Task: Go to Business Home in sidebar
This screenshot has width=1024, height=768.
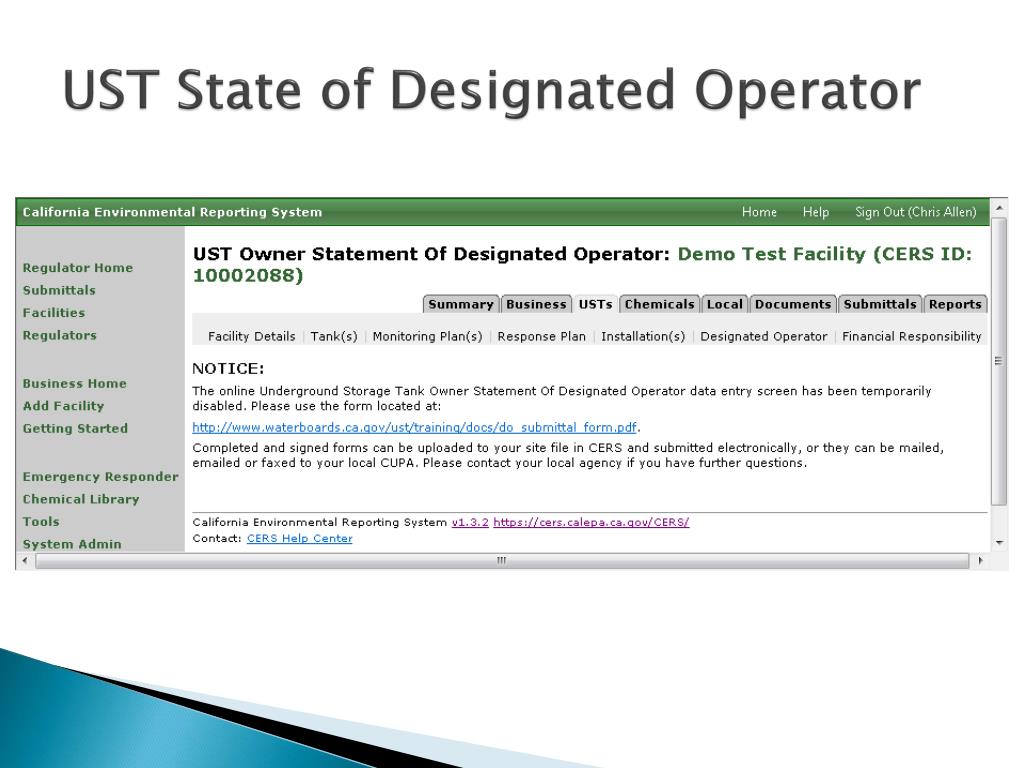Action: 74,383
